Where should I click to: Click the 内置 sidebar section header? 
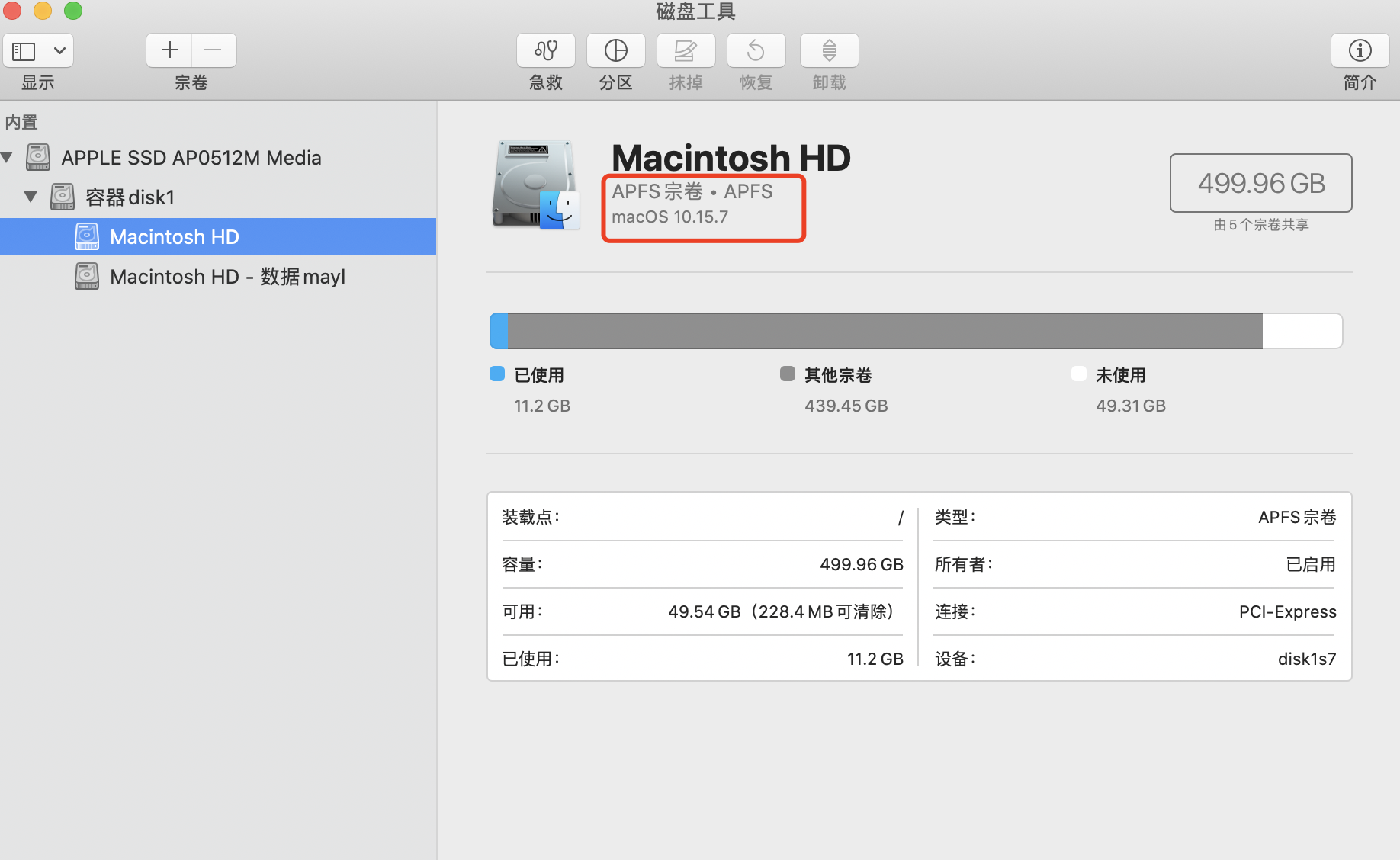tap(21, 122)
